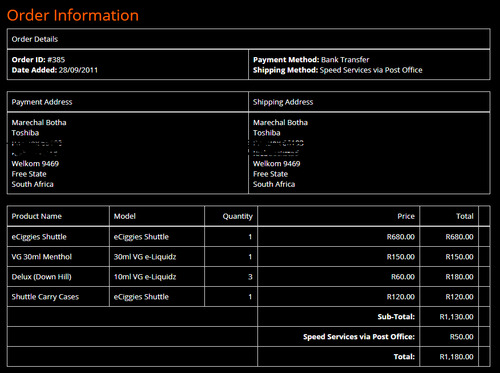The image size is (500, 373).
Task: Click the Welkom 9469 line in payment address
Action: [x=35, y=164]
